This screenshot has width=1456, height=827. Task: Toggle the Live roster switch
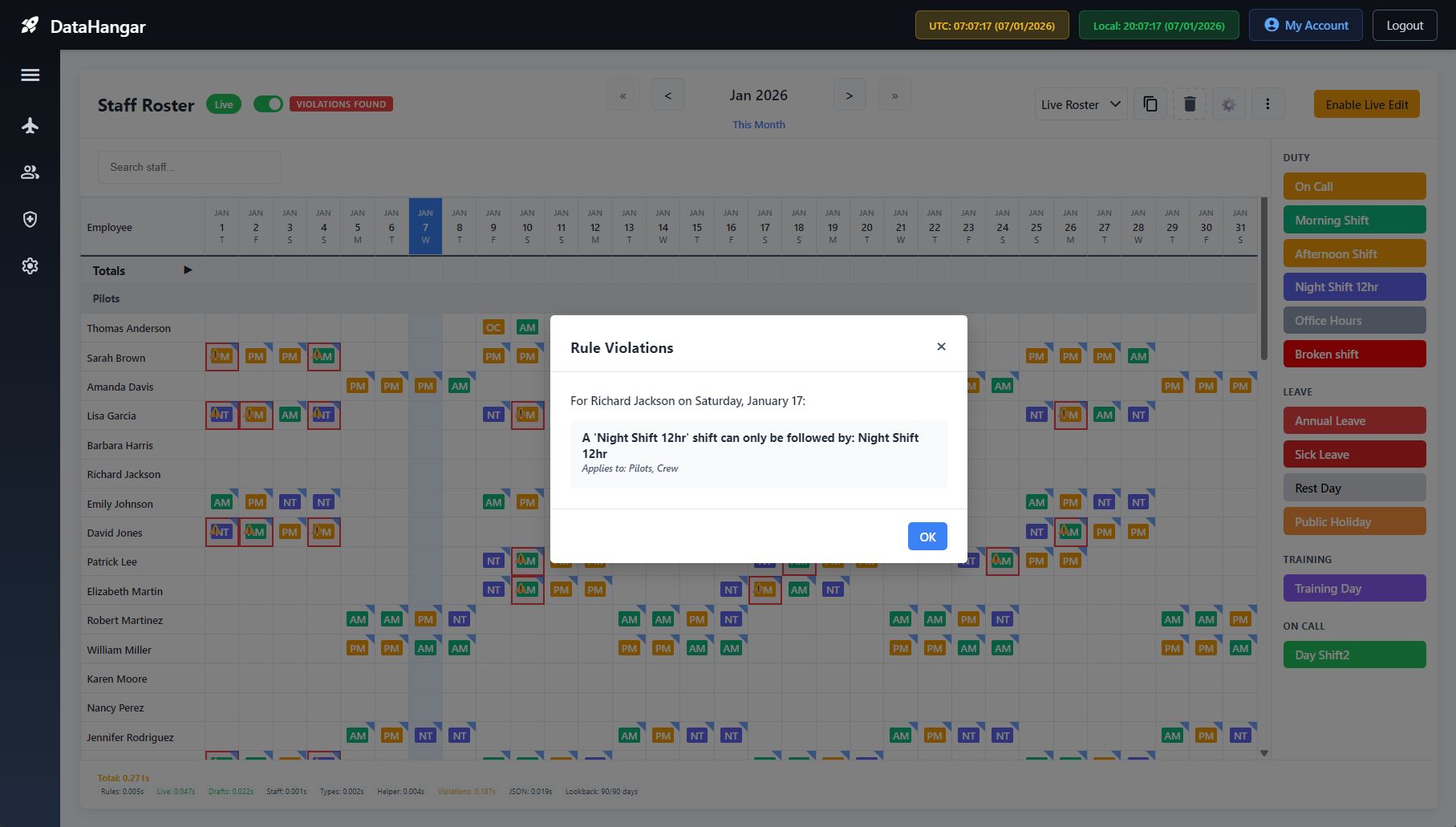[x=269, y=104]
